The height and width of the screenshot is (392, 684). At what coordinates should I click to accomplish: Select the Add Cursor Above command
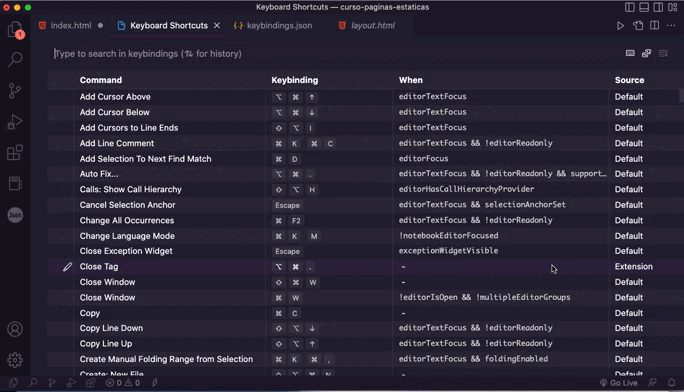115,97
